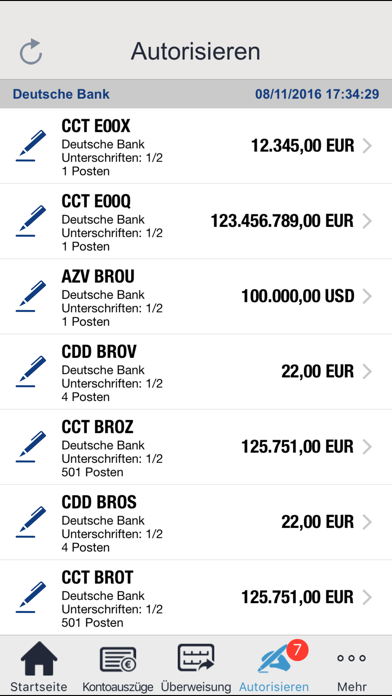Switch to the Kontoauszüge tab
Viewport: 392px width, 696px height.
118,666
